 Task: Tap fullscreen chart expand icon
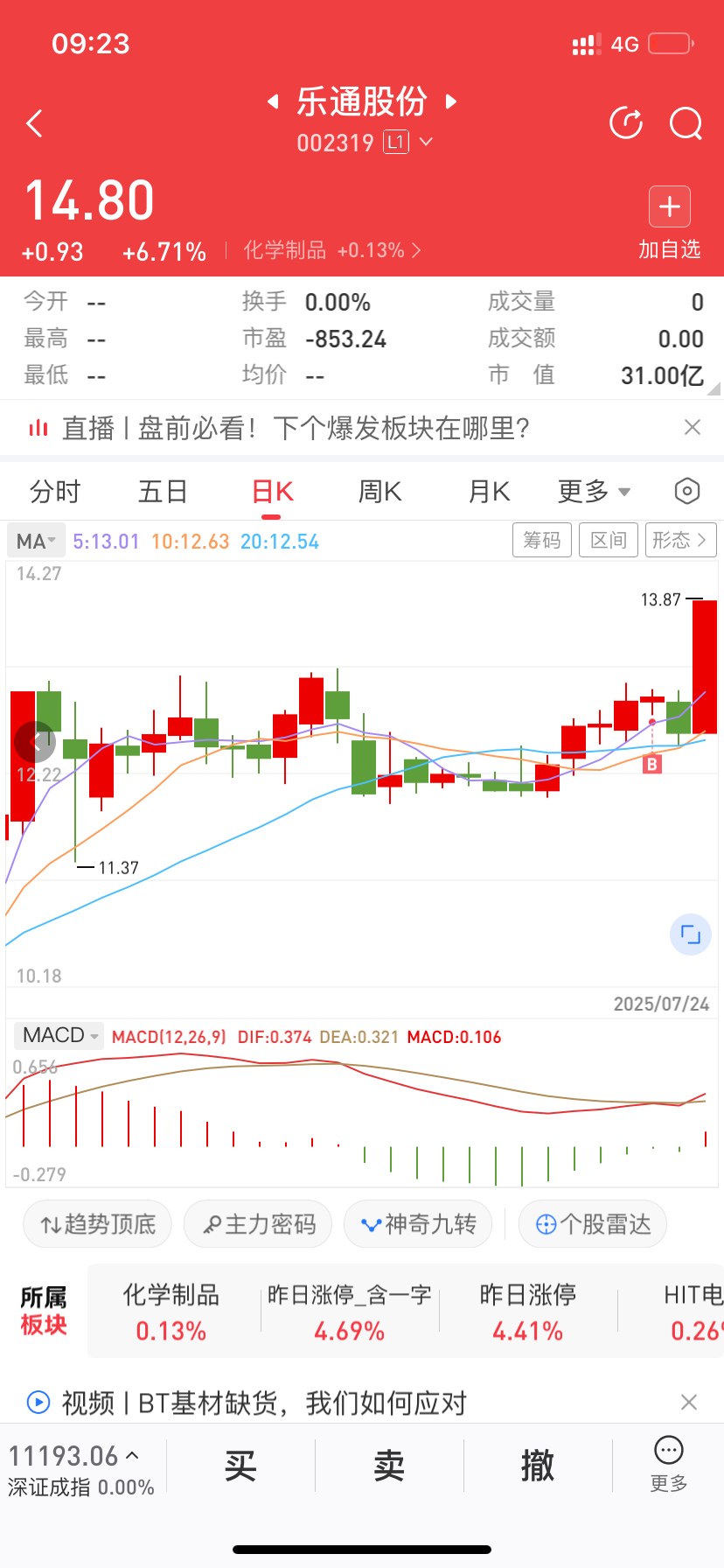(x=691, y=934)
